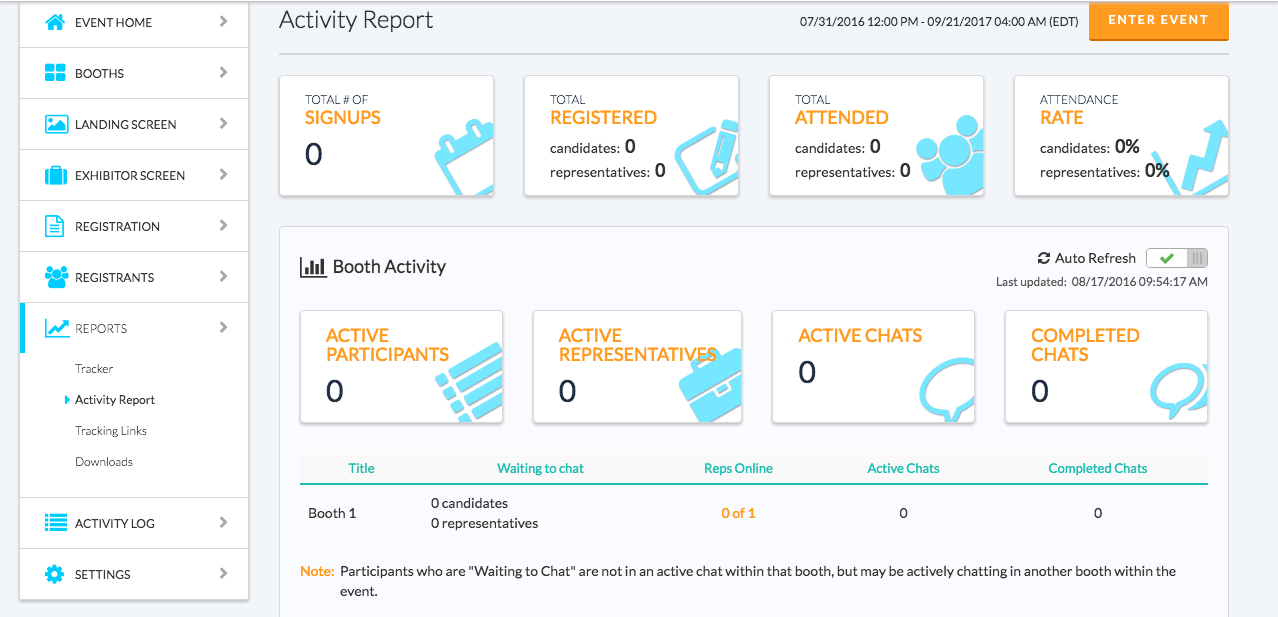The height and width of the screenshot is (617, 1278).
Task: Click the Active Chats column header
Action: (903, 468)
